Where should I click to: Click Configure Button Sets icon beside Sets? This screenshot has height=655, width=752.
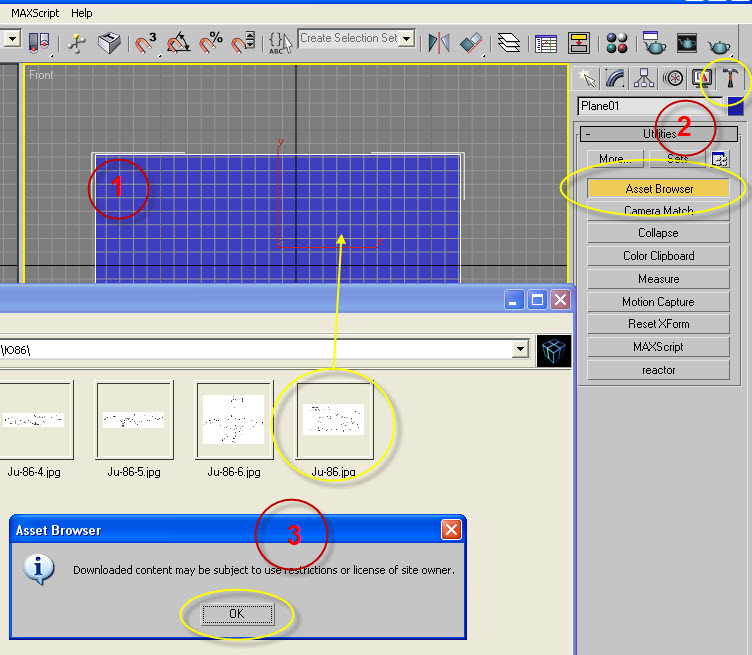pos(719,159)
